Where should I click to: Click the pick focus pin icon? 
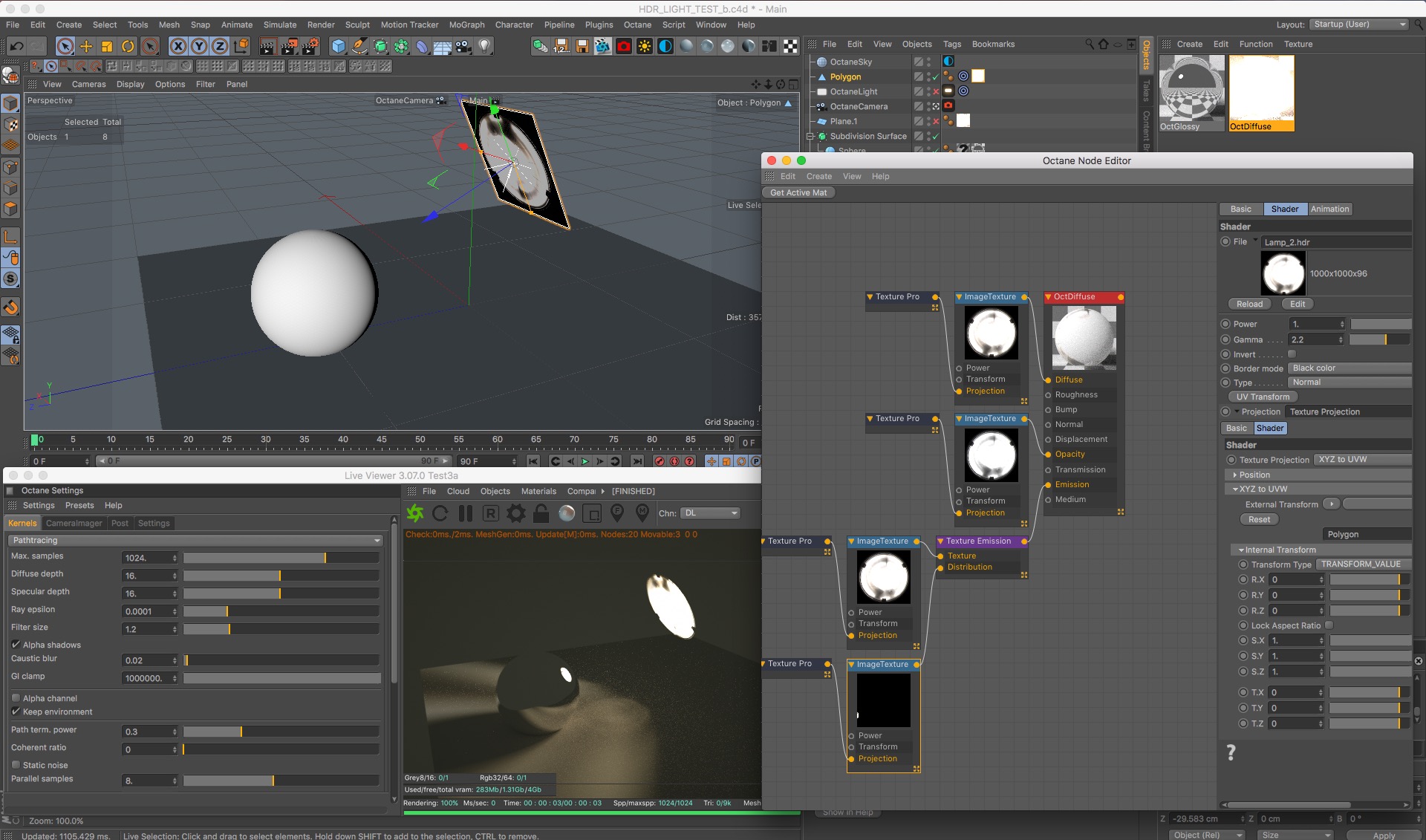[616, 513]
